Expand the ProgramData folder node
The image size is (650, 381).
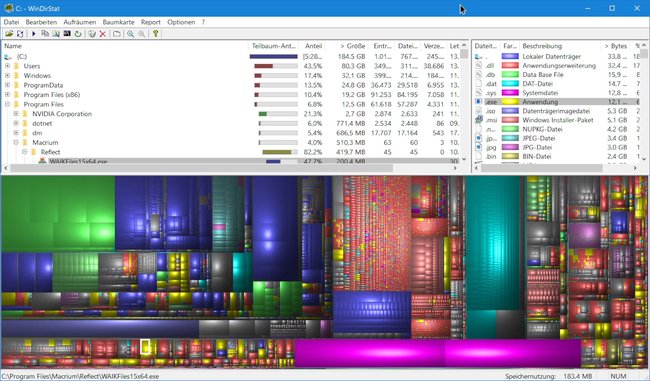click(7, 85)
